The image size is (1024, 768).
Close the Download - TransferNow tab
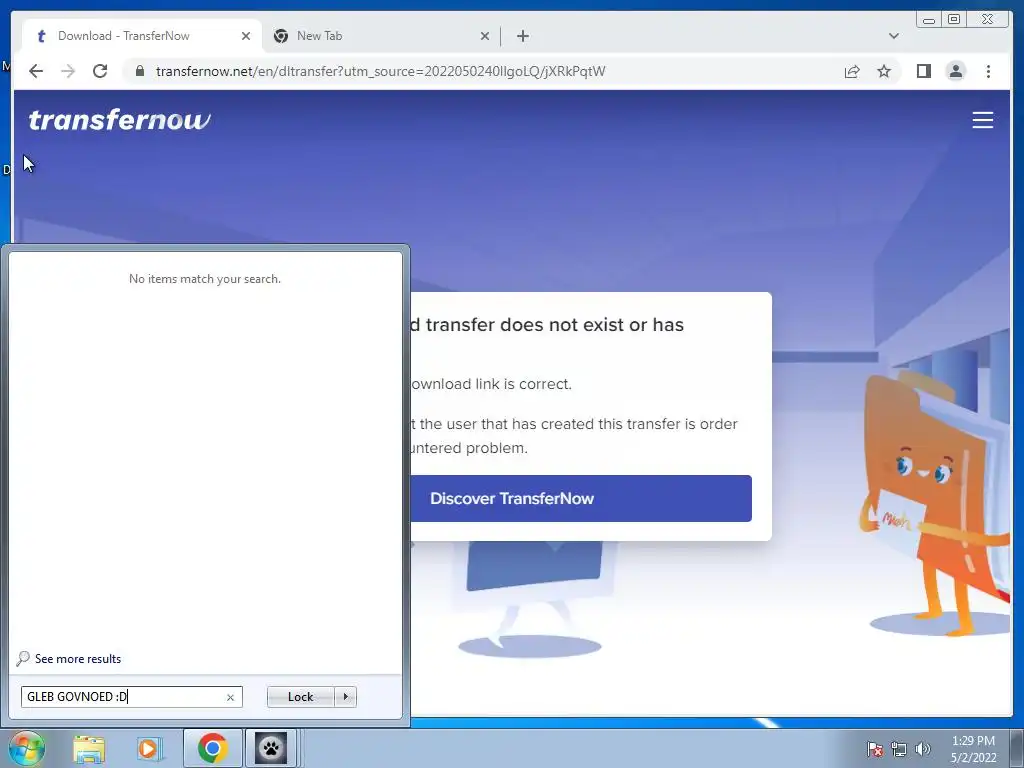click(246, 36)
